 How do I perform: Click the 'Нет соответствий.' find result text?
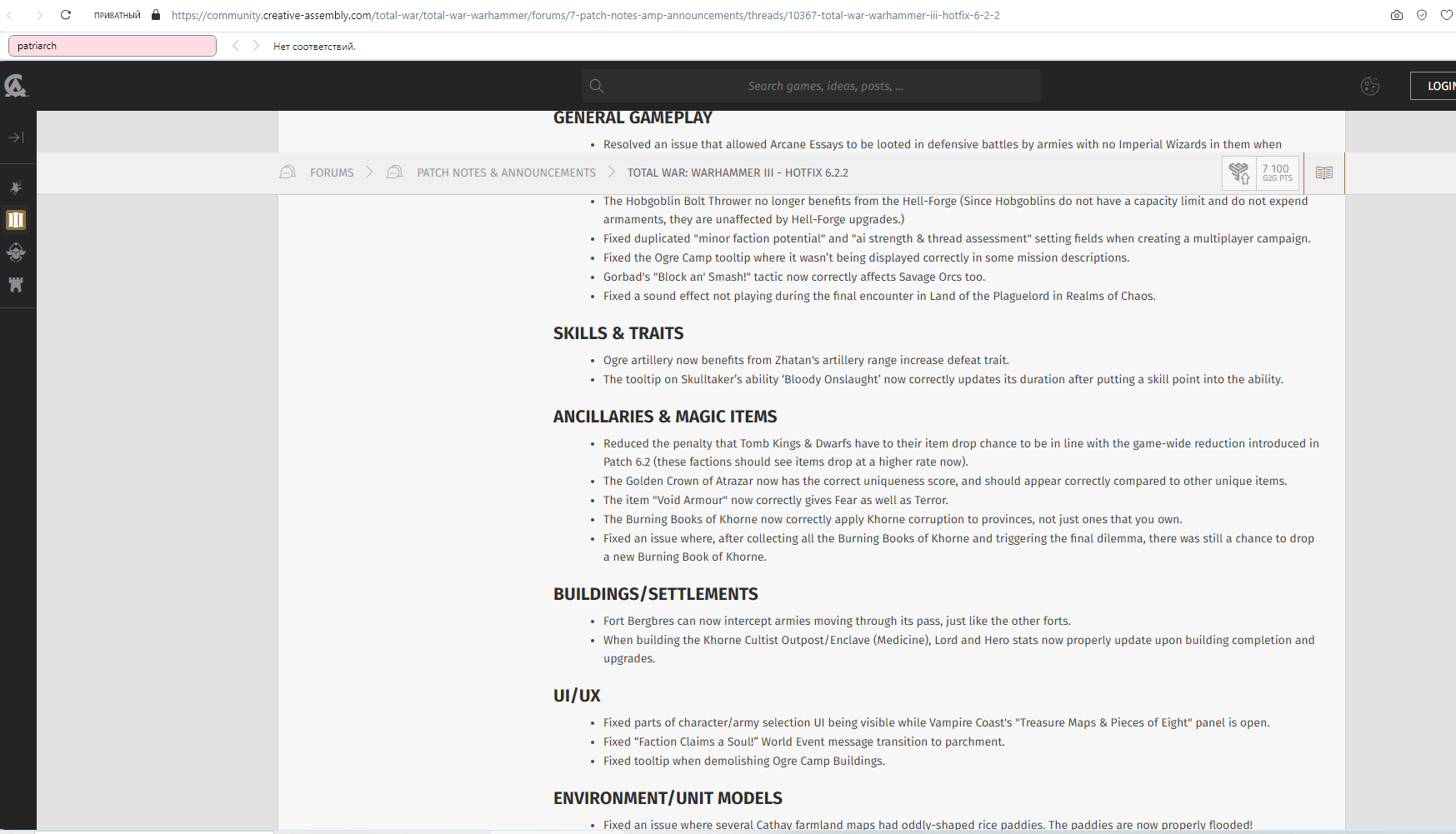pos(314,47)
